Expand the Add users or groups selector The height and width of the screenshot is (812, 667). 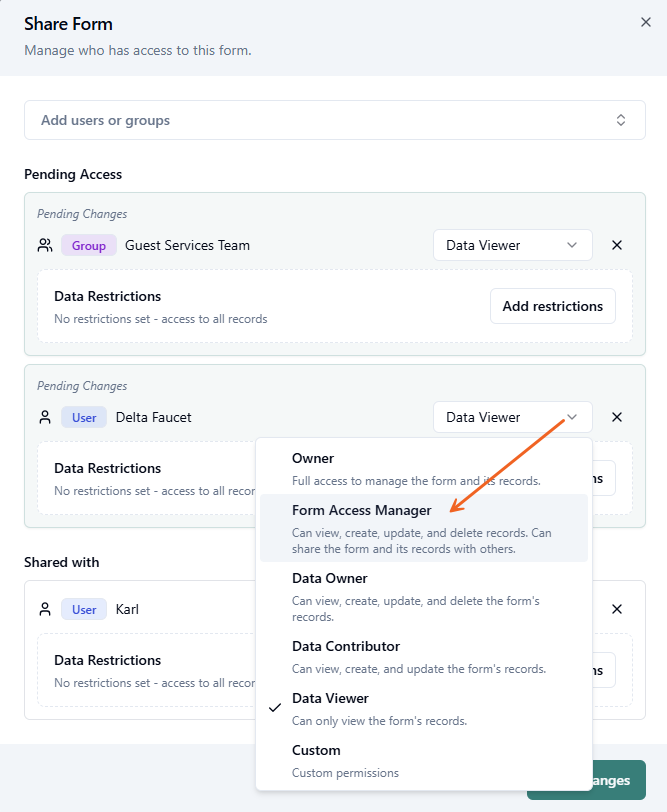620,120
